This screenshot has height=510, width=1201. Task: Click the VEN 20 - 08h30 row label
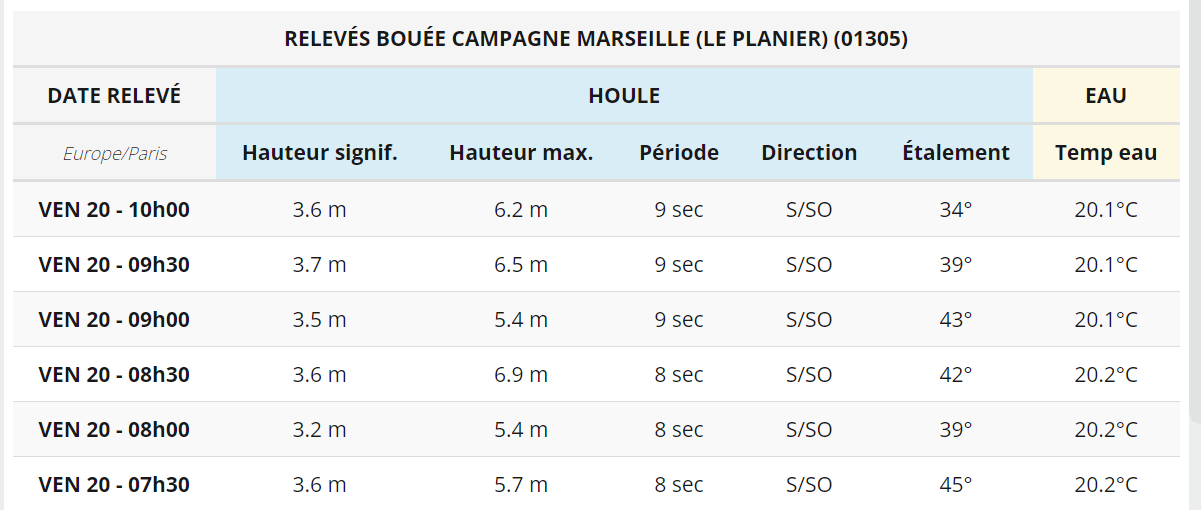tap(114, 375)
